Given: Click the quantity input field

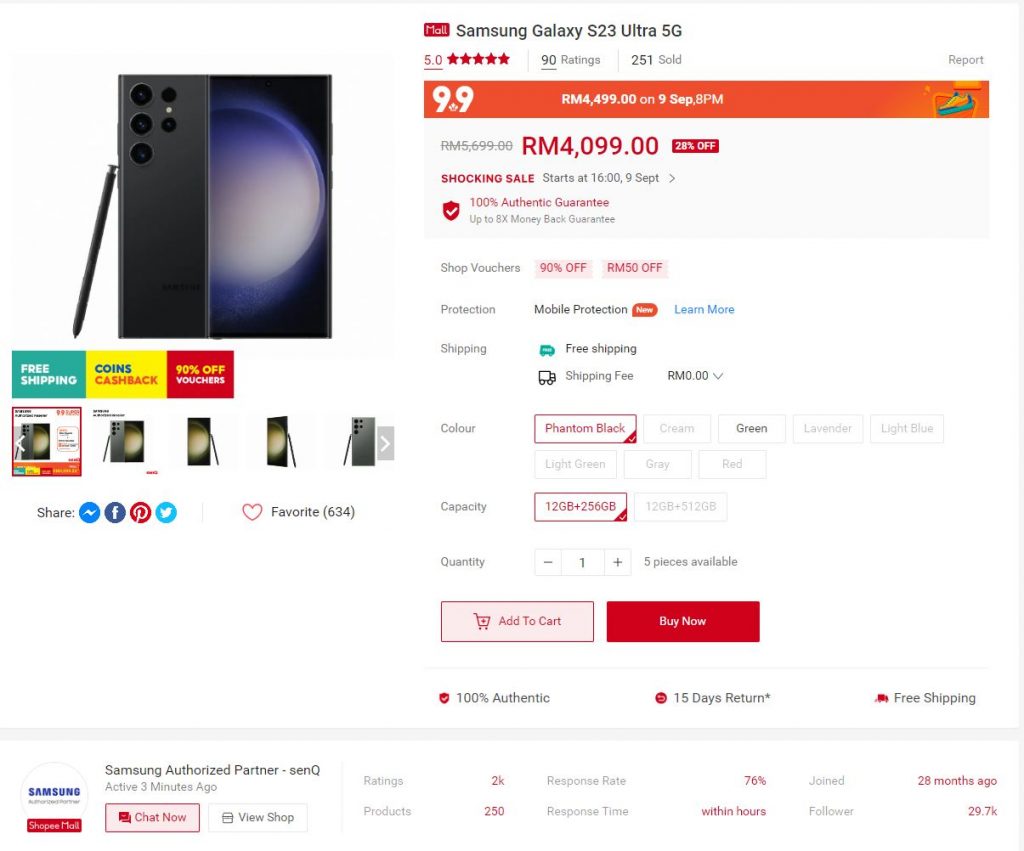Looking at the screenshot, I should (x=582, y=562).
